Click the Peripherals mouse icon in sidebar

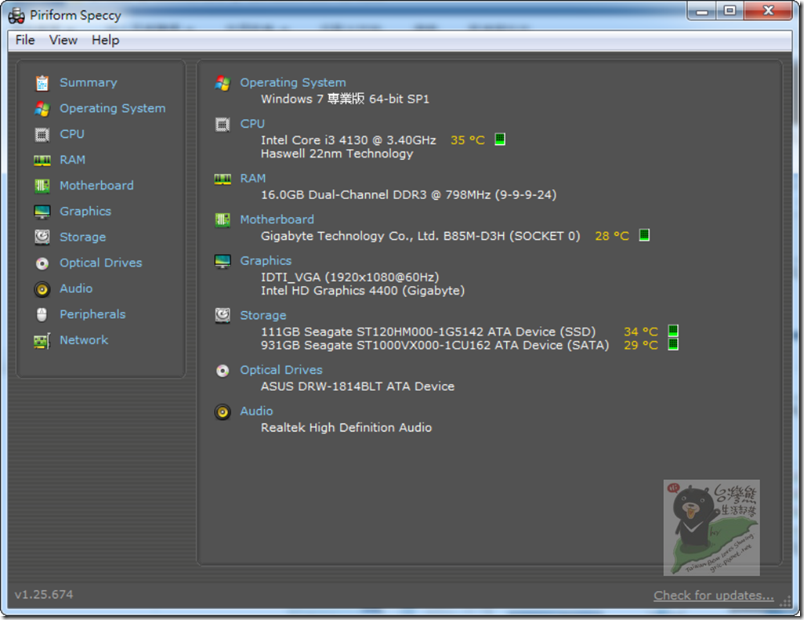pyautogui.click(x=42, y=314)
